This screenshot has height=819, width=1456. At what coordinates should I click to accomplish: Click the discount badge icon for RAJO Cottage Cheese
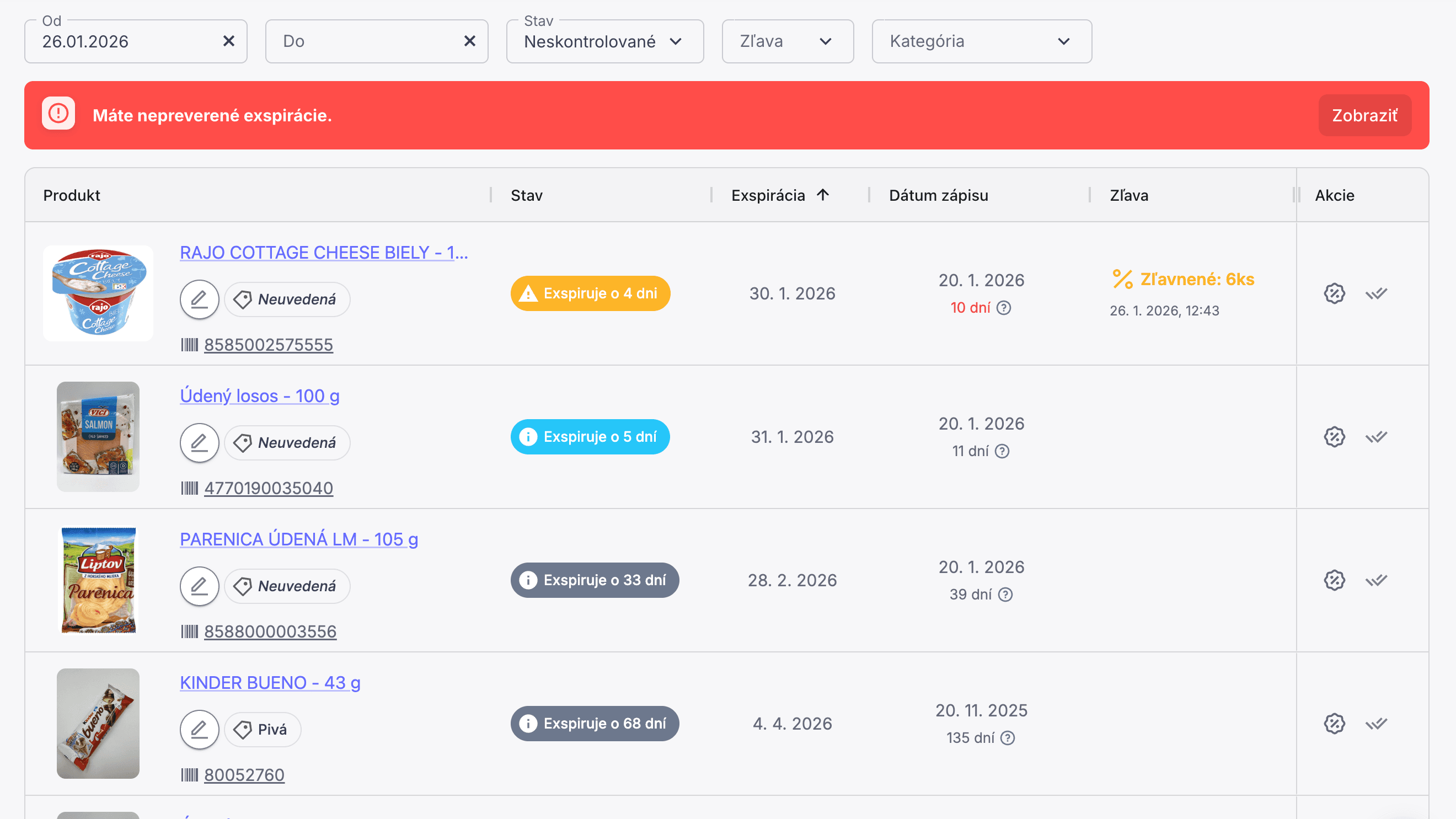tap(1334, 293)
